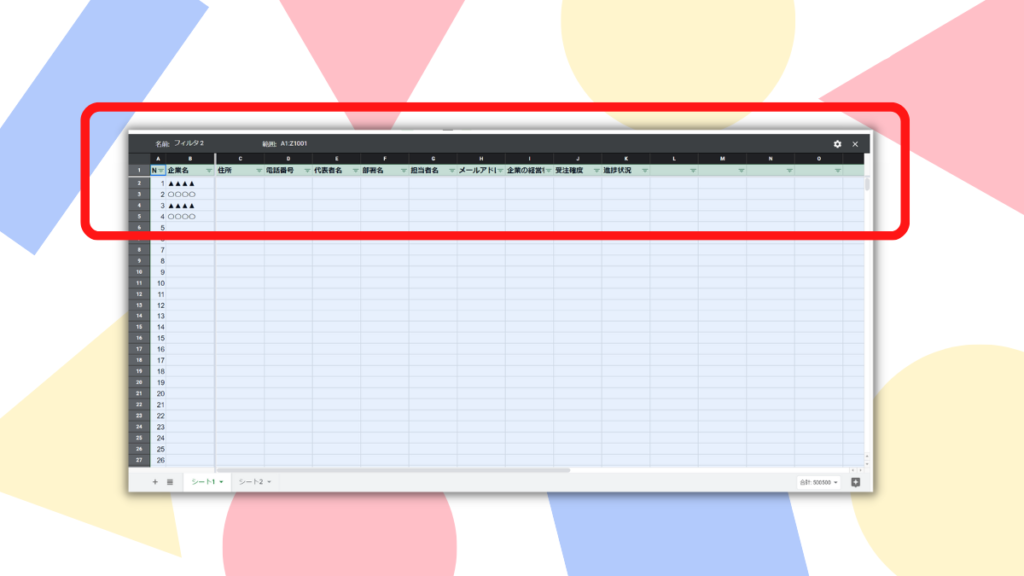Expand filter dropdown for 部署名 column
The image size is (1024, 576).
pyautogui.click(x=403, y=171)
